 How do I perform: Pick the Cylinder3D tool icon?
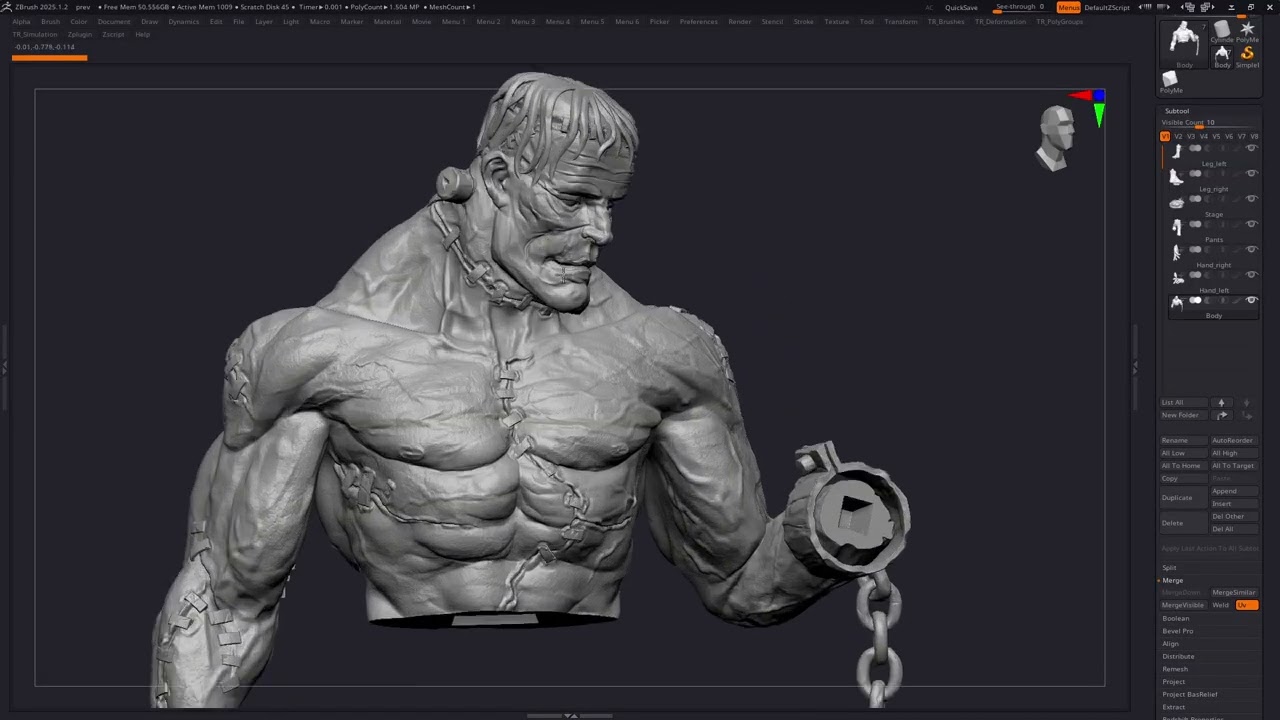pos(1222,29)
